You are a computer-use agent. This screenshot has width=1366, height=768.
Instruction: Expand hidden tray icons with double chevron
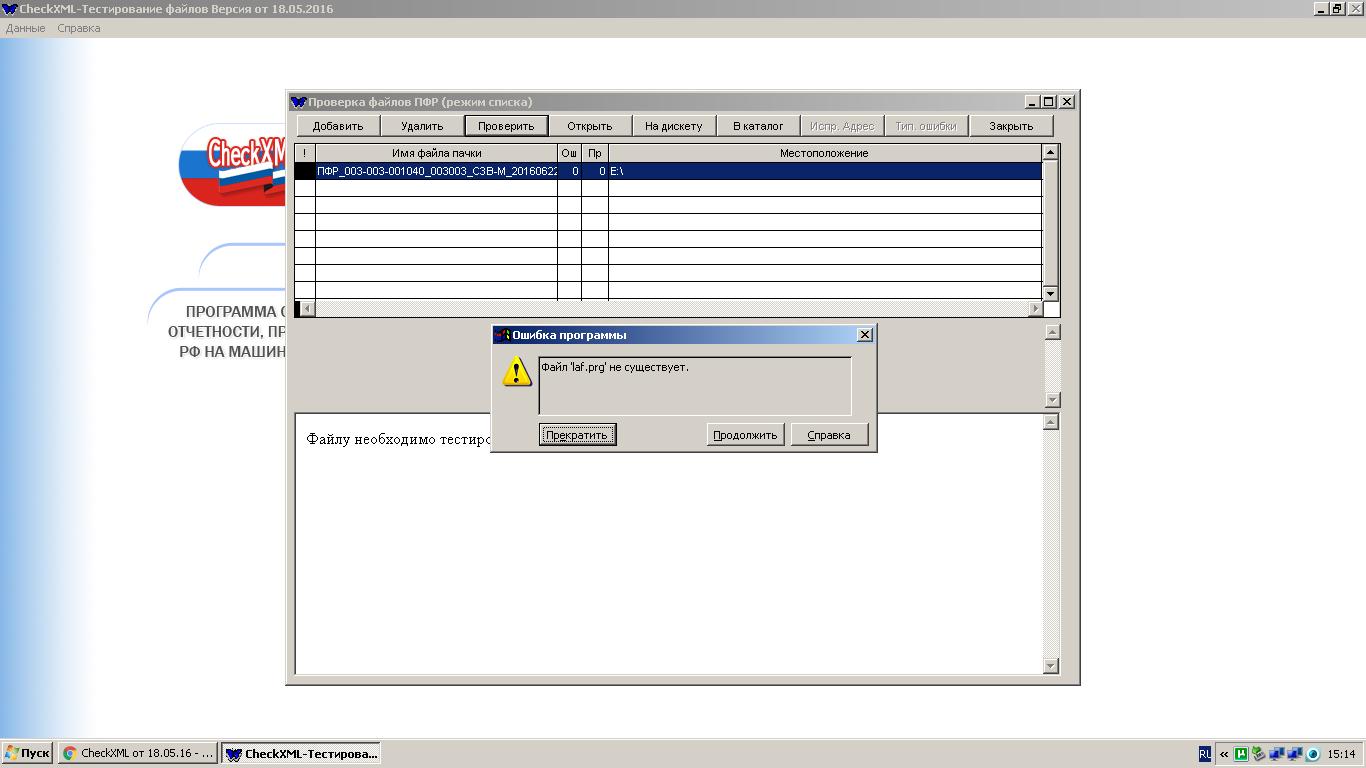(1223, 754)
